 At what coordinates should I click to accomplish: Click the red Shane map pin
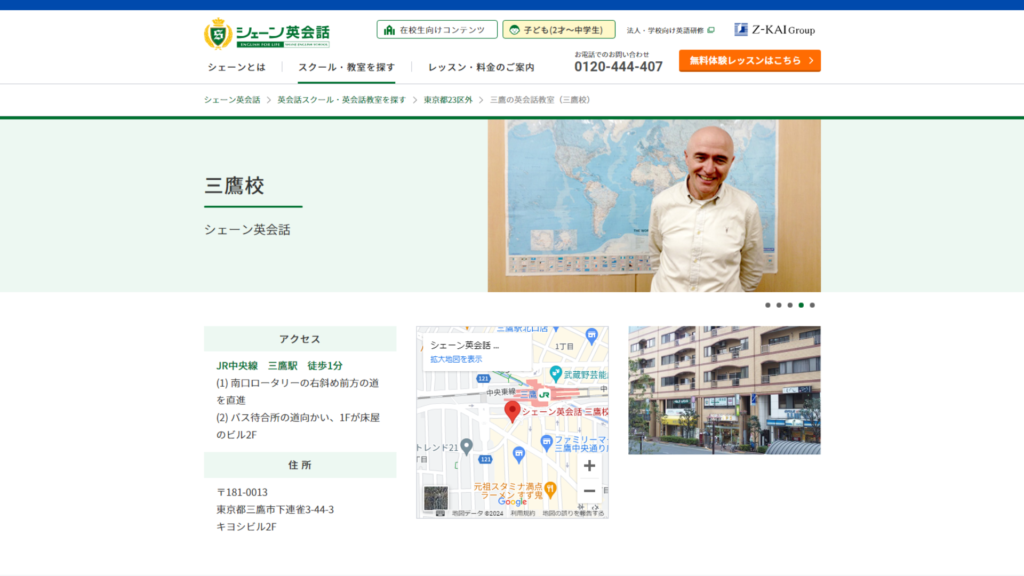(x=512, y=411)
